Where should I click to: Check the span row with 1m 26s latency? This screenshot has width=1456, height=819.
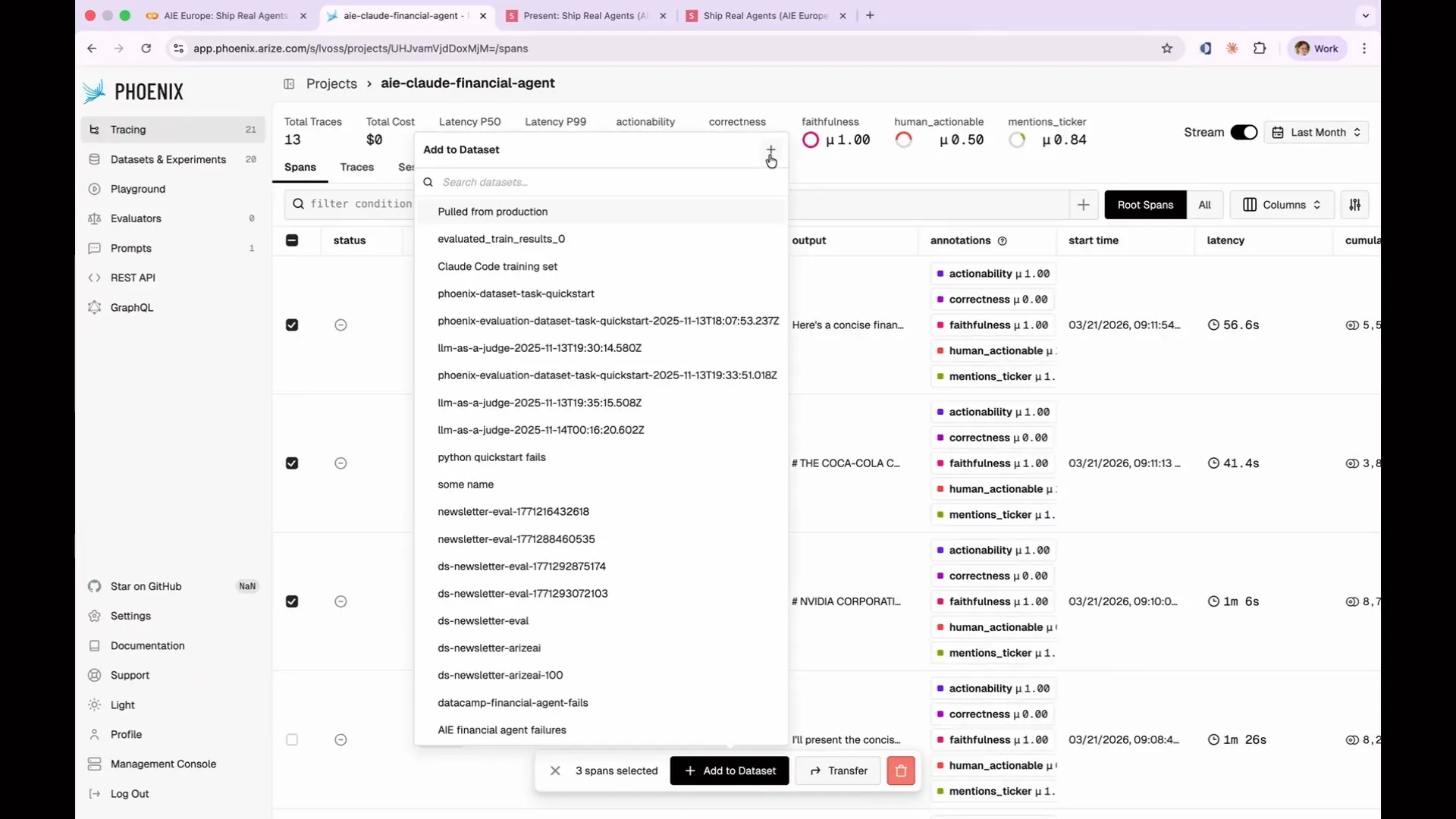[292, 740]
